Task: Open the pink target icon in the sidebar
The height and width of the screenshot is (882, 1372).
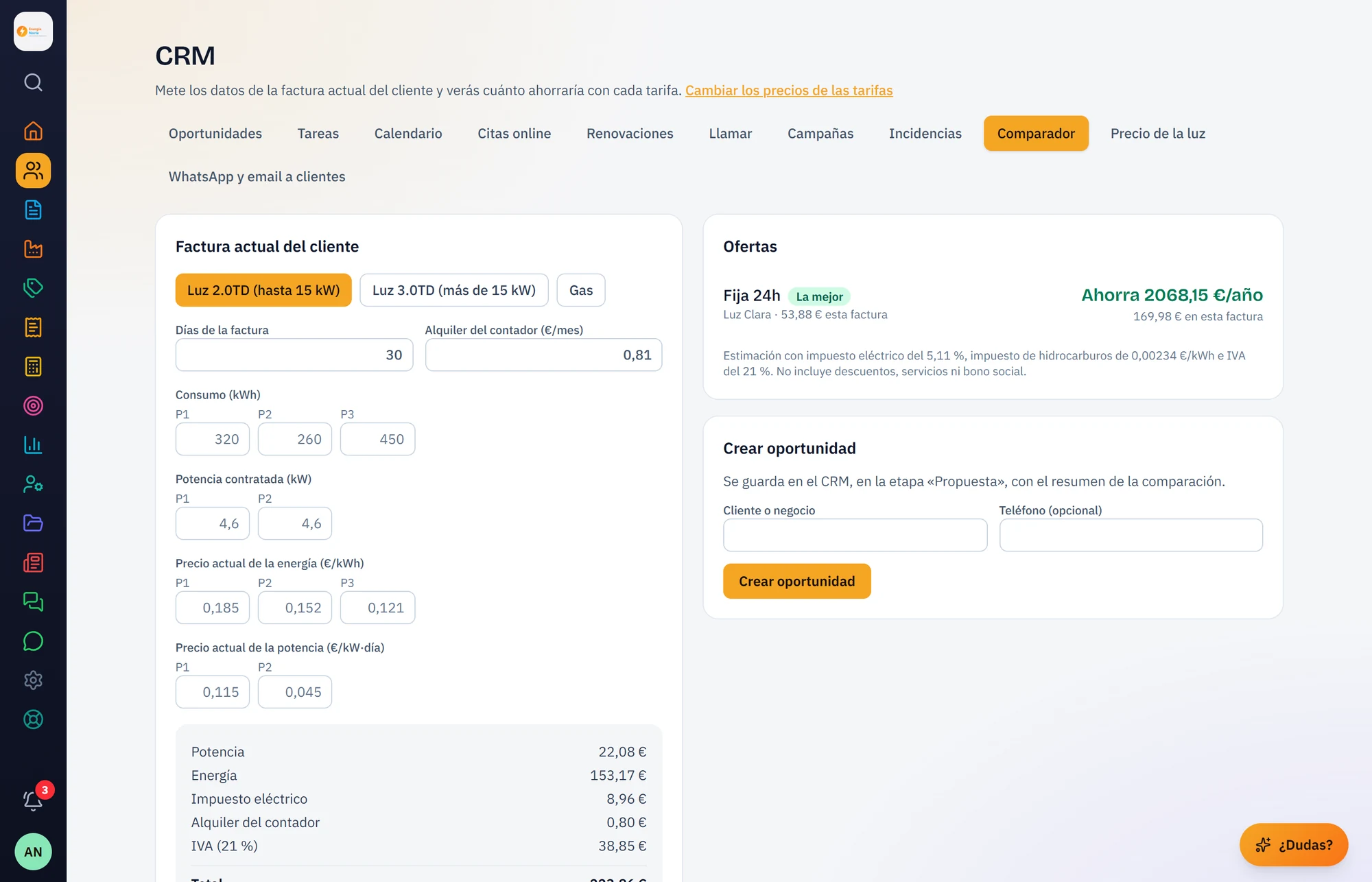Action: [33, 406]
